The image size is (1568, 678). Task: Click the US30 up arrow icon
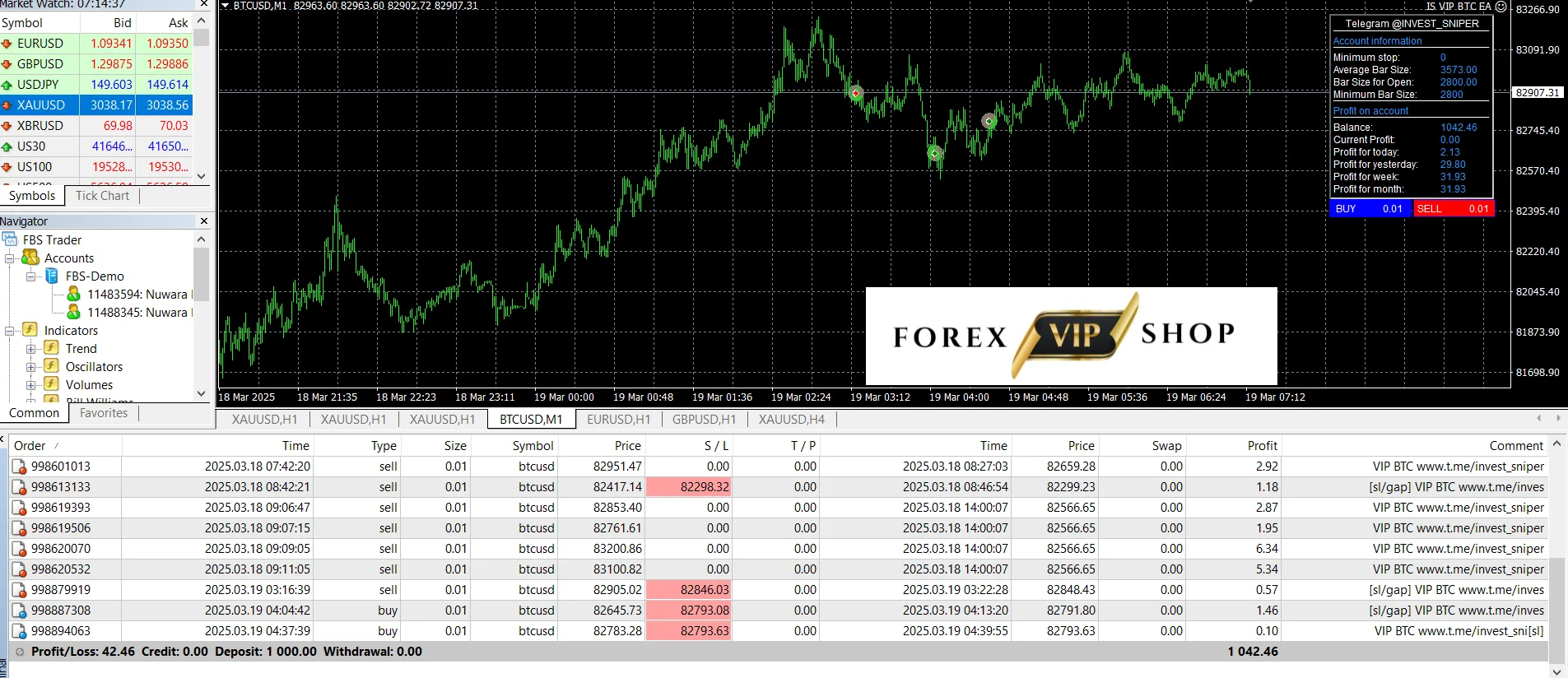7,146
